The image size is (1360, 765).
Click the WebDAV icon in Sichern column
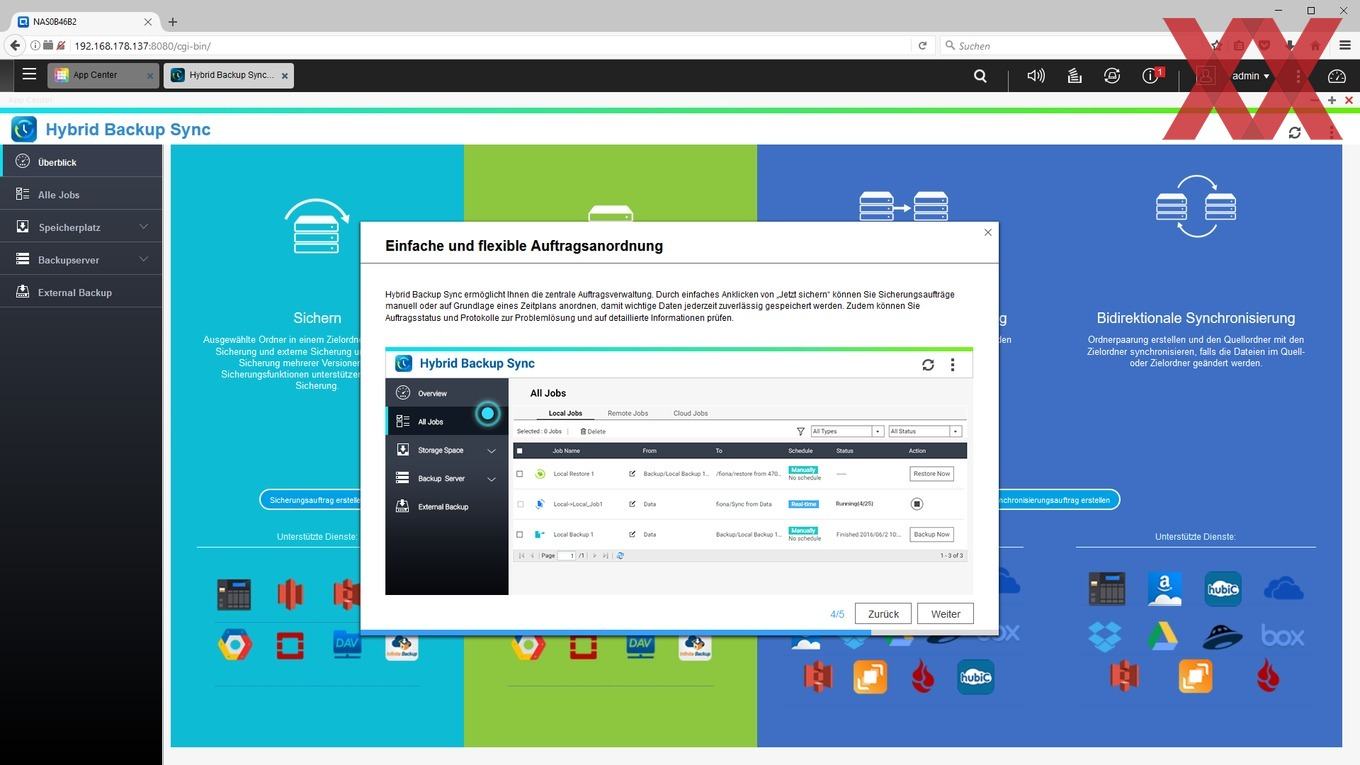point(347,645)
